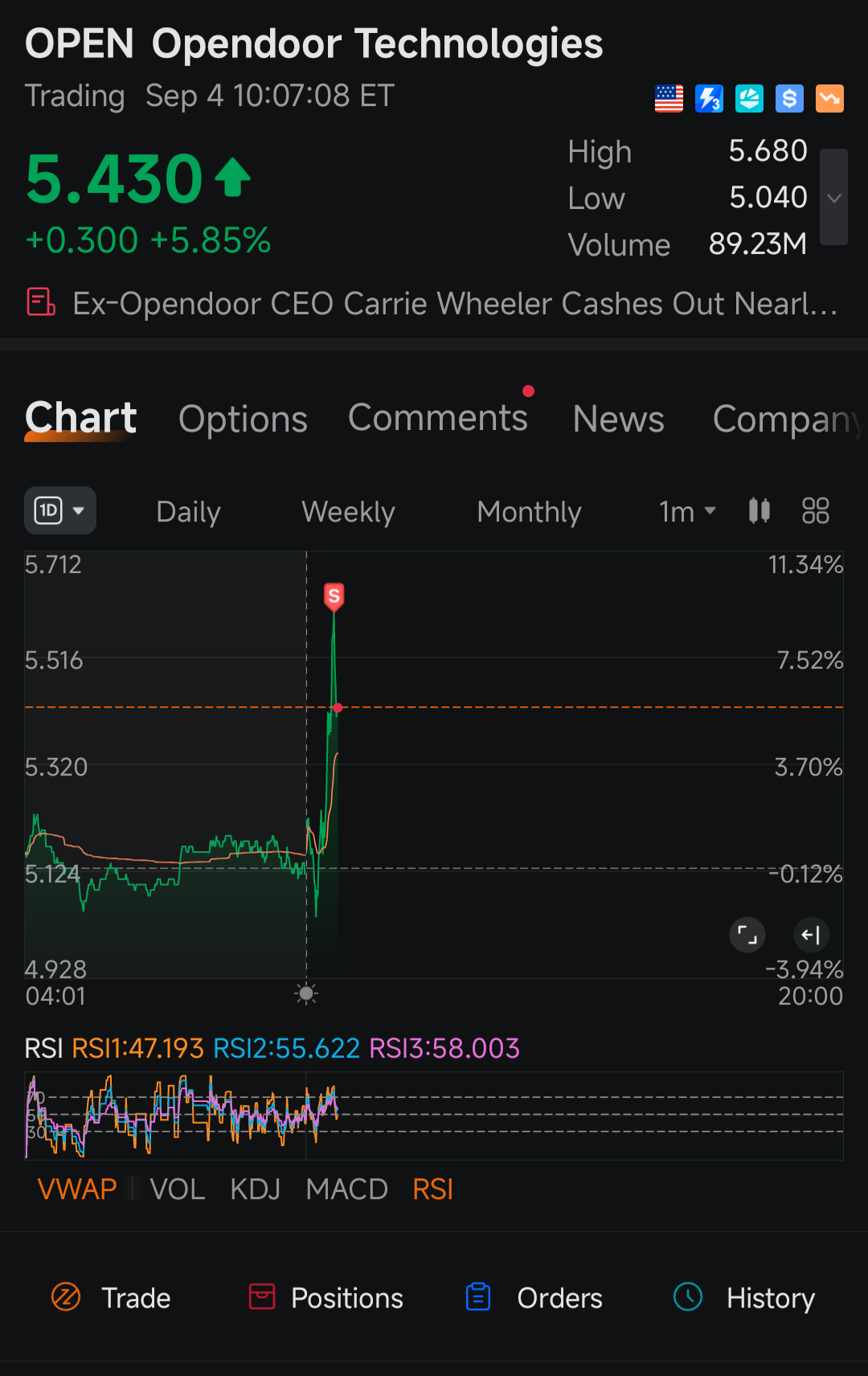Tap the red S sell marker
The height and width of the screenshot is (1376, 868).
[x=334, y=597]
